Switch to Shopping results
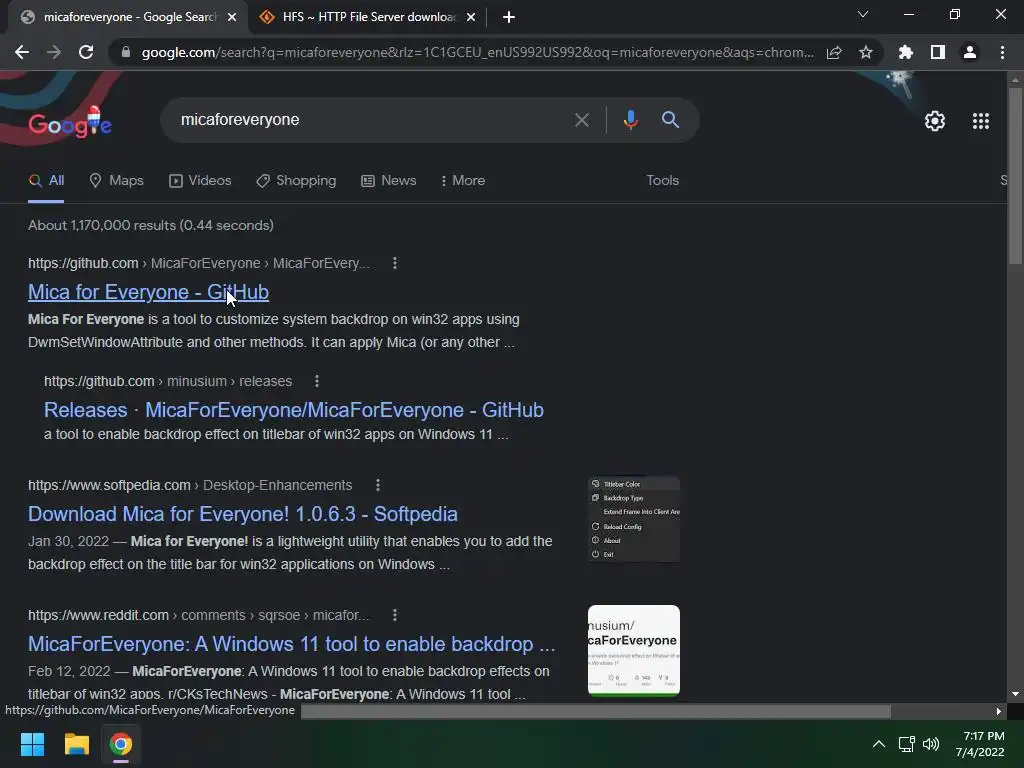The width and height of the screenshot is (1024, 768). [296, 180]
